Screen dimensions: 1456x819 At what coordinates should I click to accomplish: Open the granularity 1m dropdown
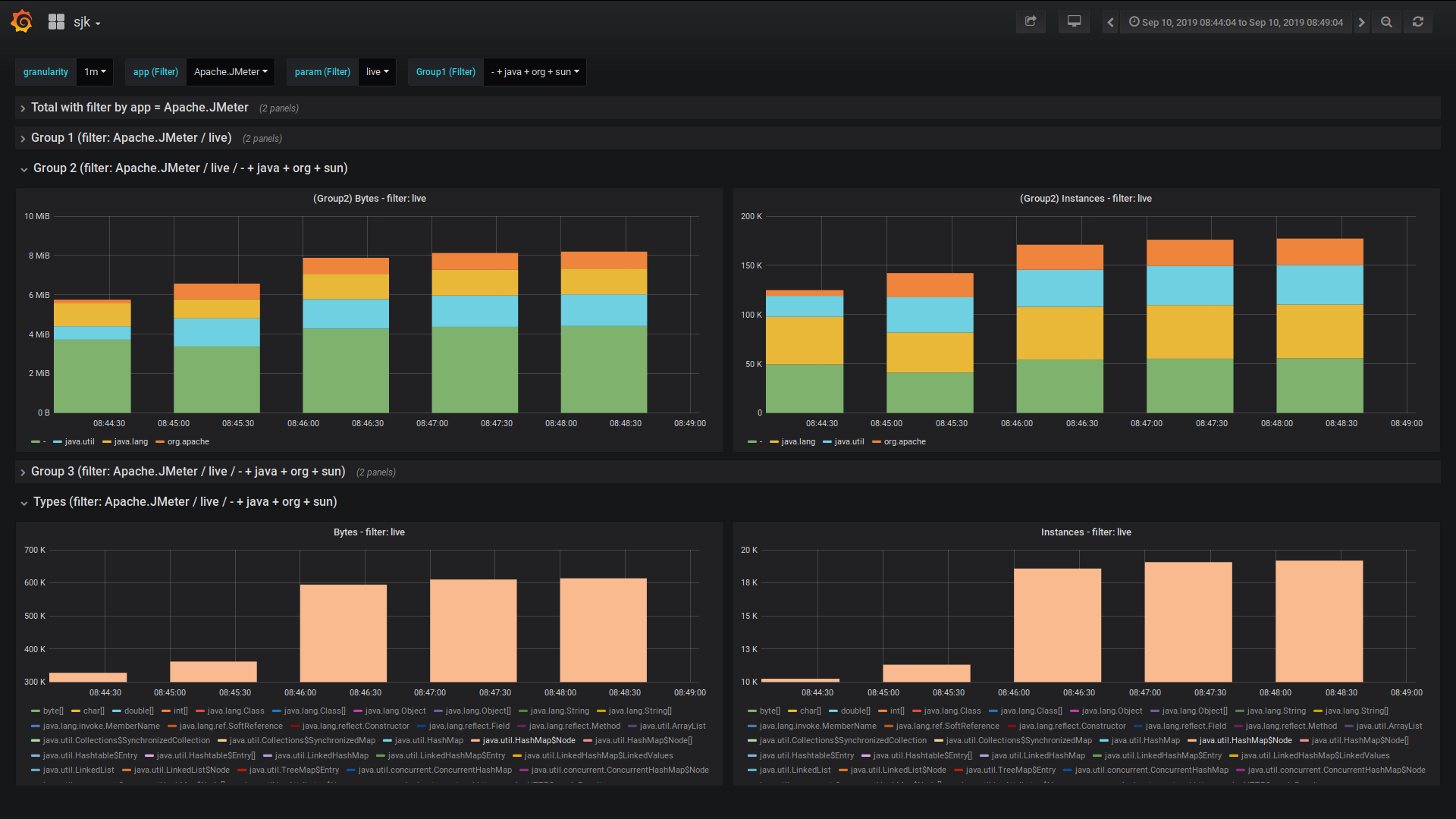click(x=95, y=72)
